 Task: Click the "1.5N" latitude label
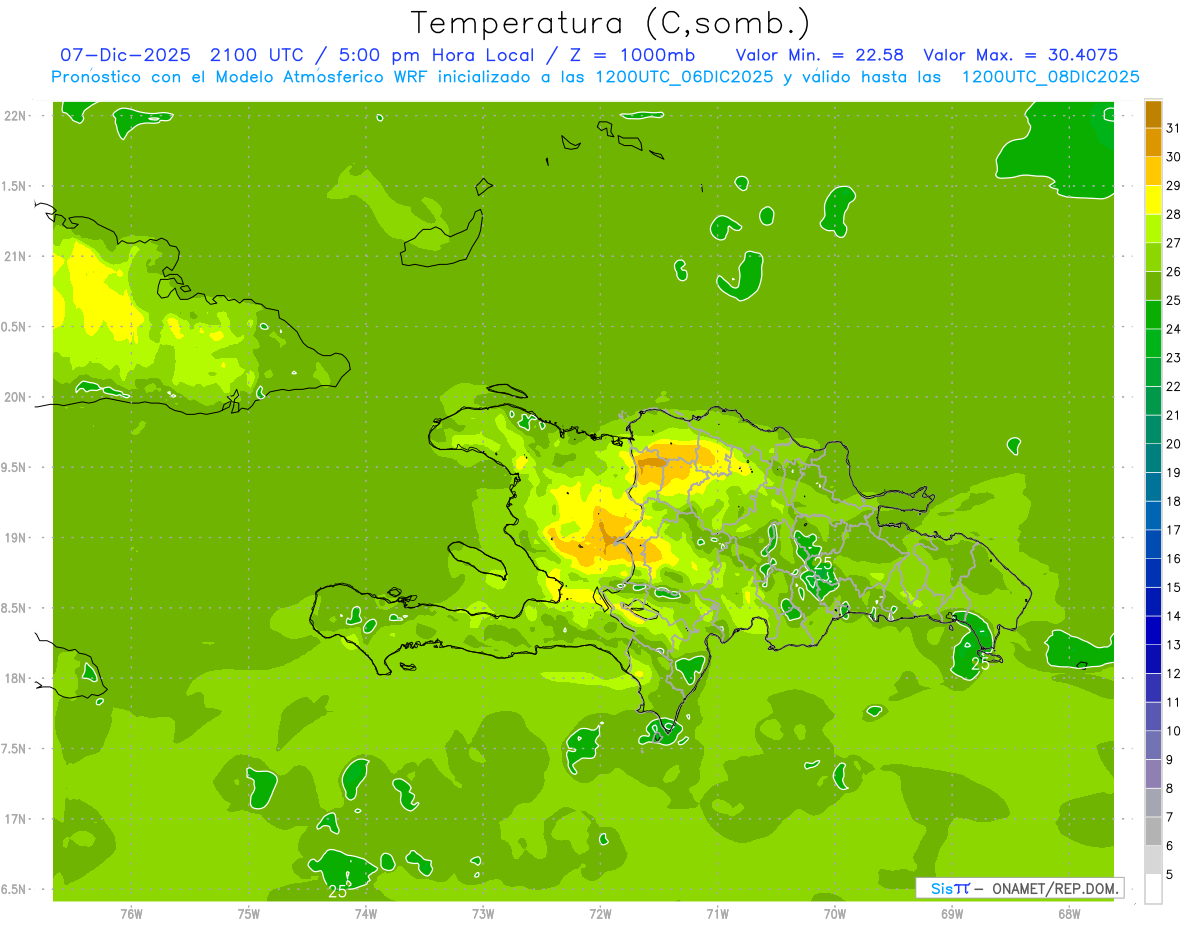[15, 186]
